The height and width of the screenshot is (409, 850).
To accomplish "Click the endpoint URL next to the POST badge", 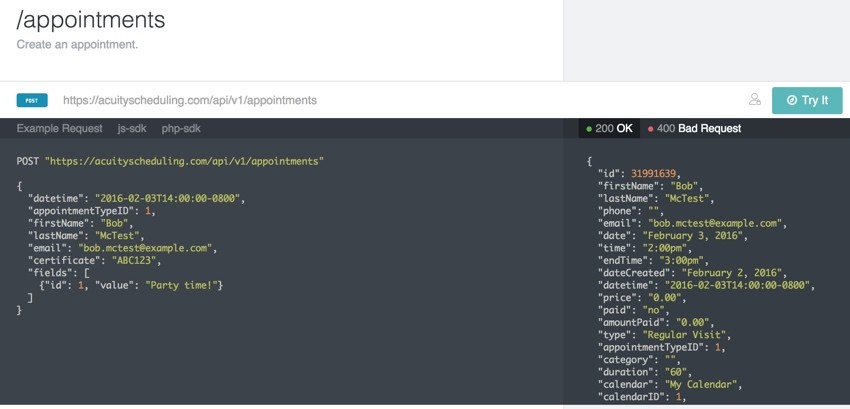I will pos(190,100).
